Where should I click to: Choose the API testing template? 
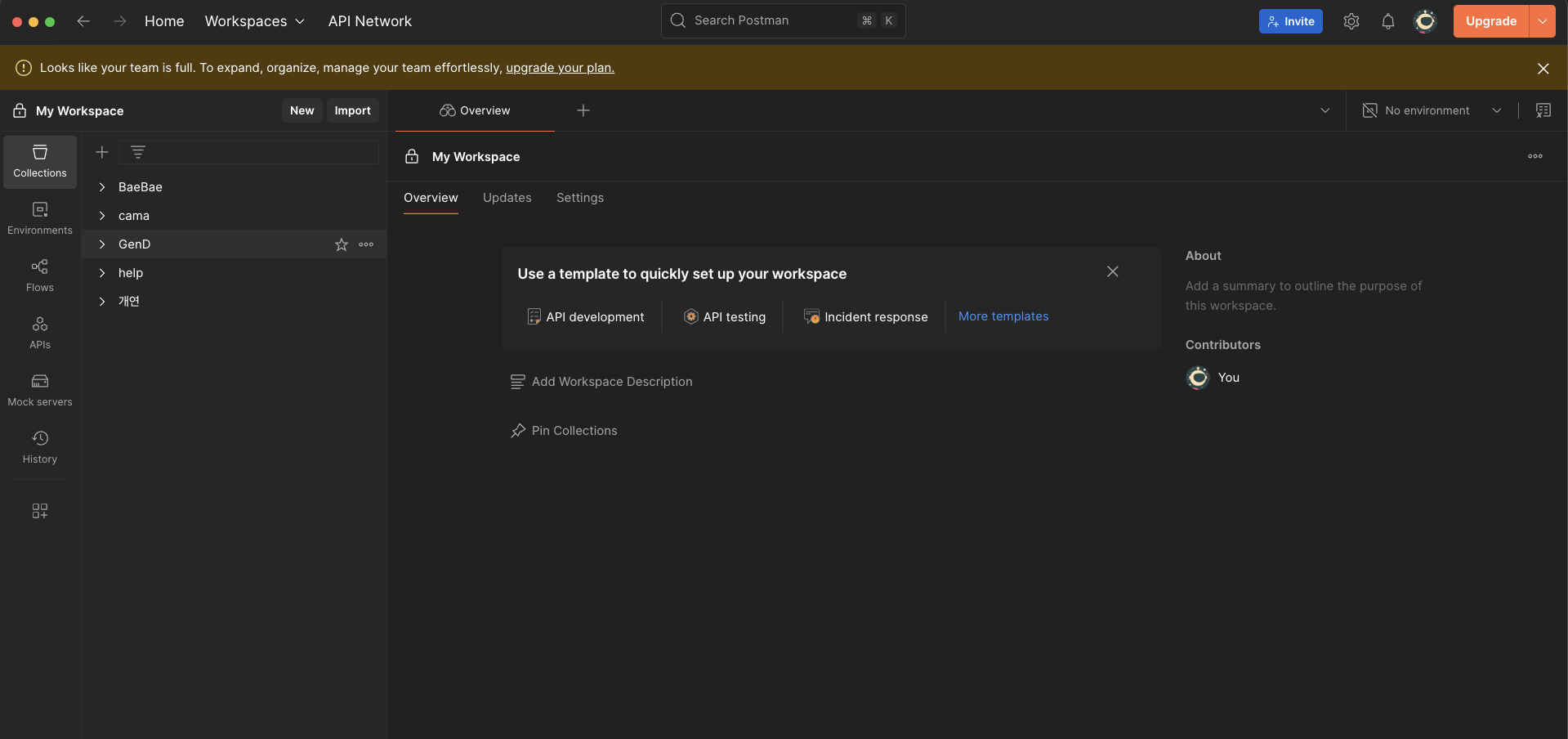725,317
